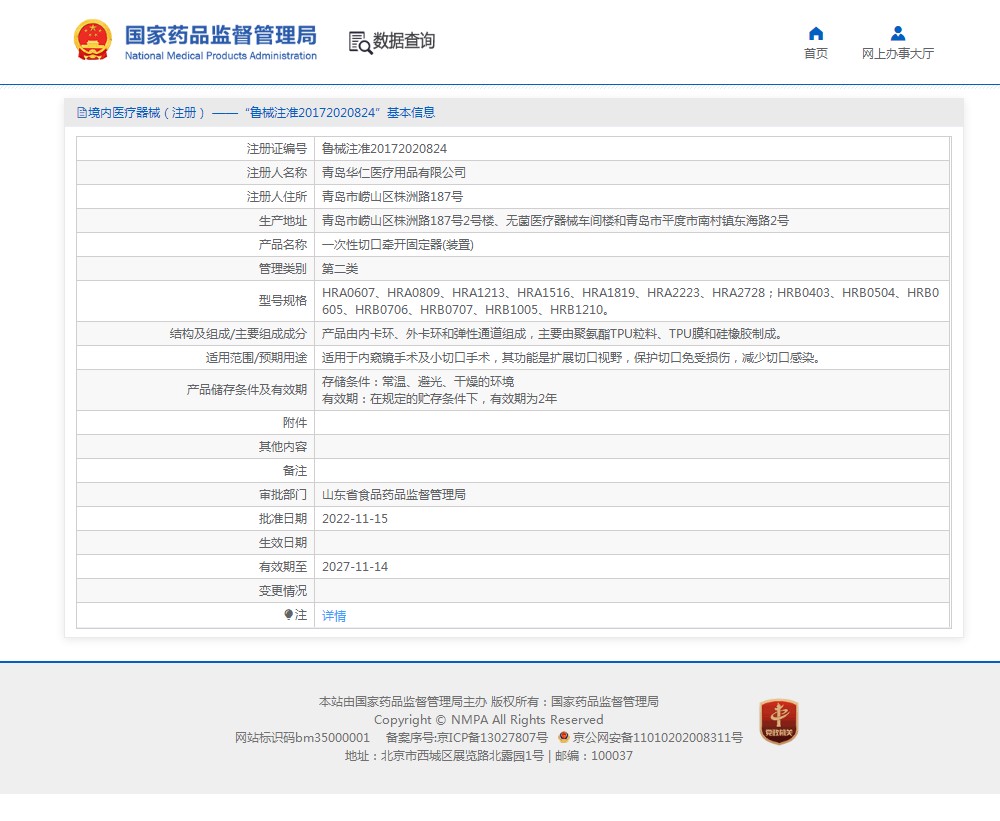Click 有效期为2年 text line
The width and height of the screenshot is (1000, 821).
click(x=439, y=399)
